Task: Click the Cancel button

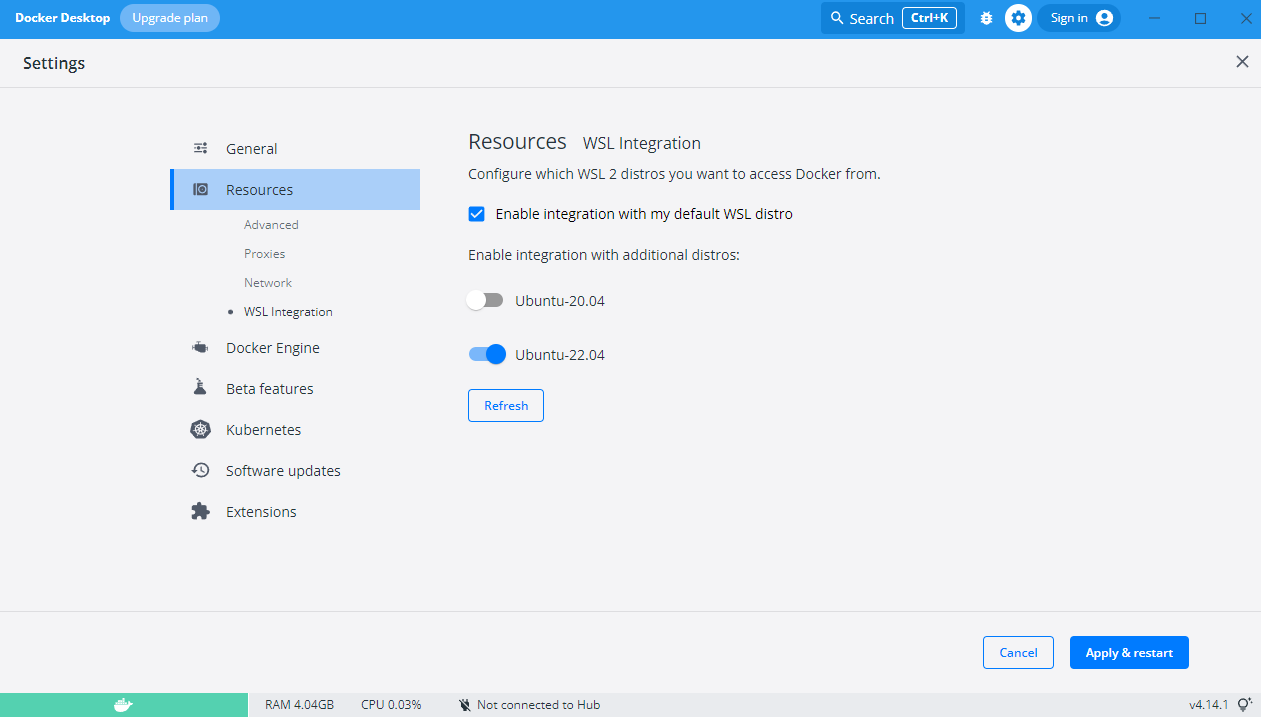Action: [1018, 652]
